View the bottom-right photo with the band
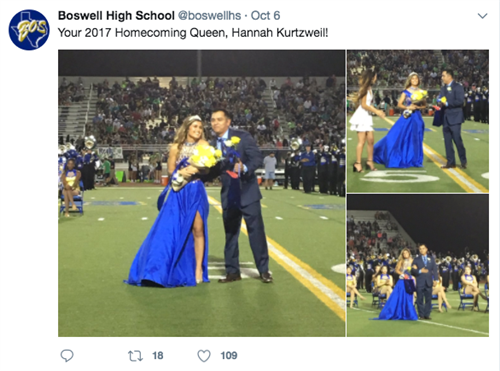The width and height of the screenshot is (500, 371). pyautogui.click(x=418, y=266)
